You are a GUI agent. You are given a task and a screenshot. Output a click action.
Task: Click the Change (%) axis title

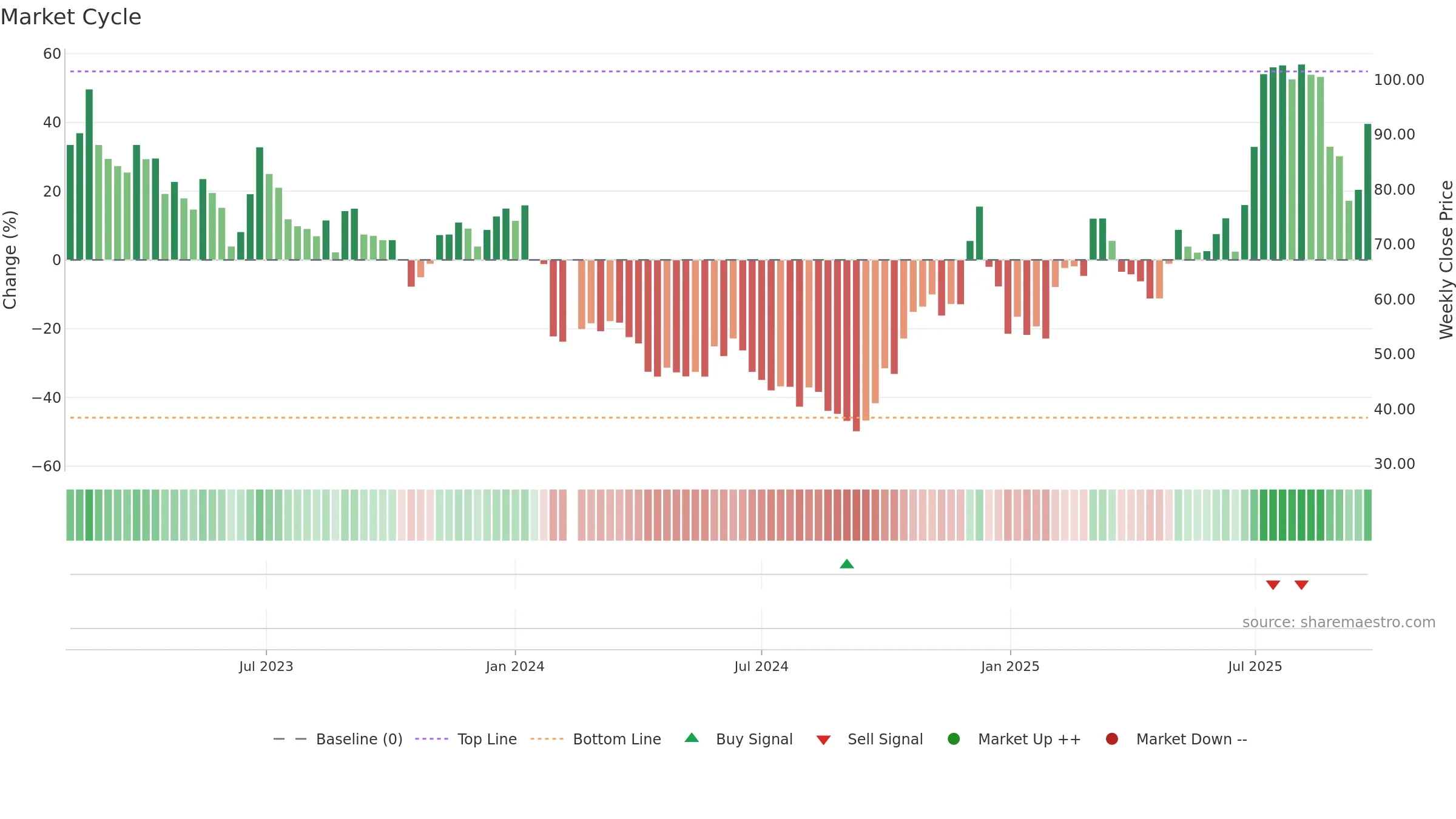(10, 260)
